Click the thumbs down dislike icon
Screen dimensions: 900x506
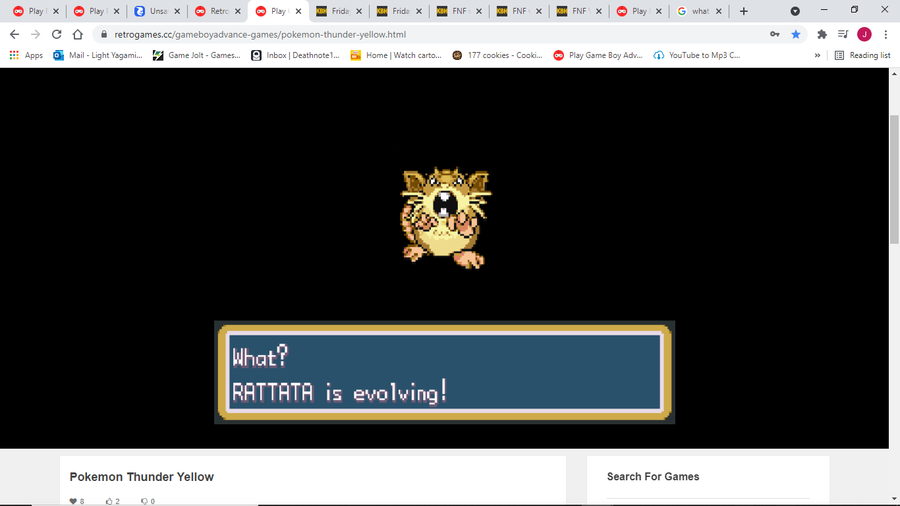tap(144, 501)
